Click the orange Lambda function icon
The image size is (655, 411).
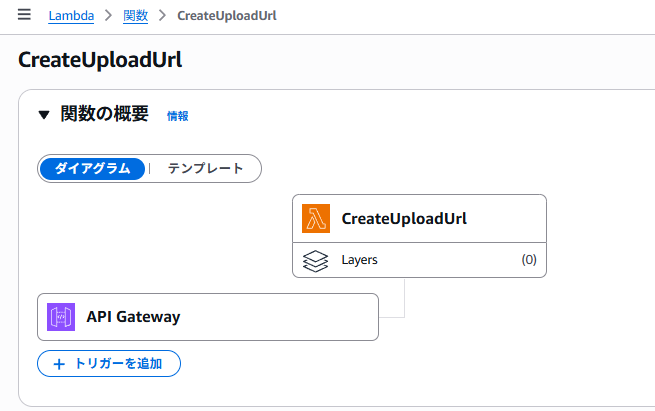[x=316, y=218]
